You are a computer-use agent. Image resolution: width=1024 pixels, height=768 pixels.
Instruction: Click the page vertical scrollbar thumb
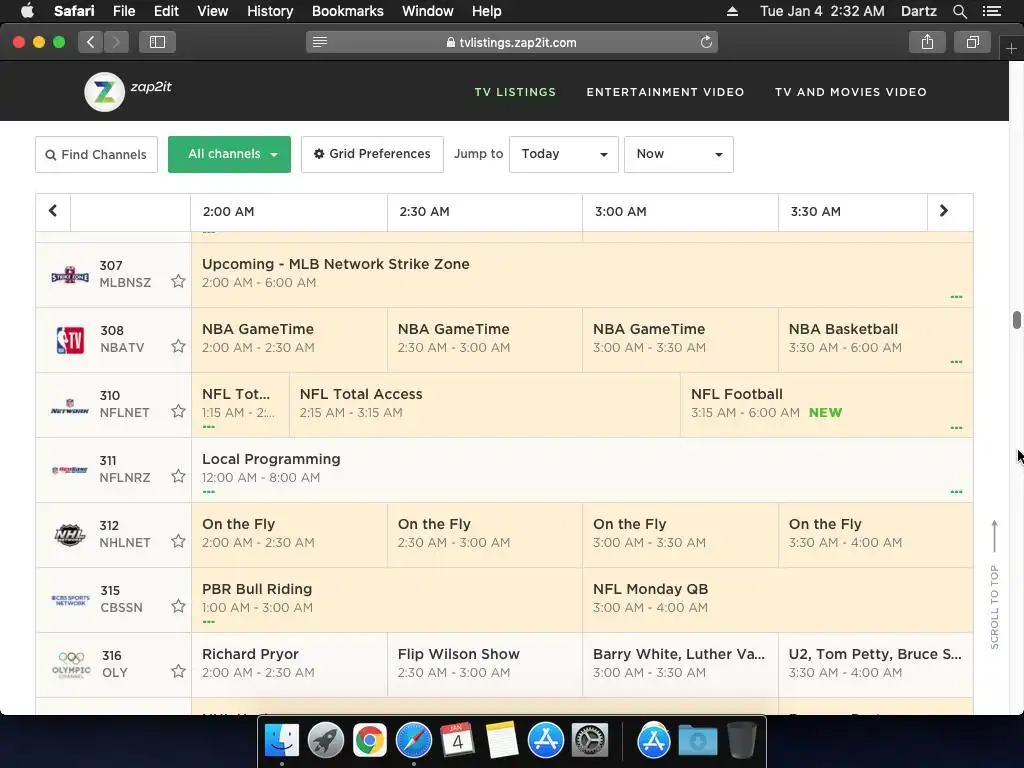(x=1017, y=320)
